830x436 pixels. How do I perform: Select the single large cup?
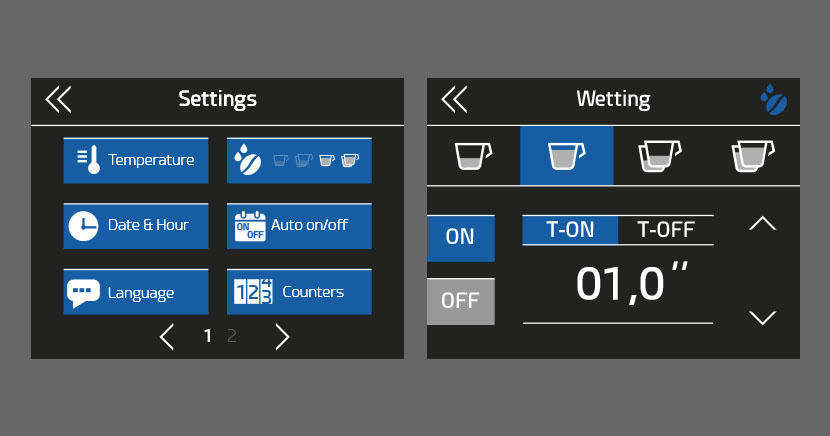566,156
